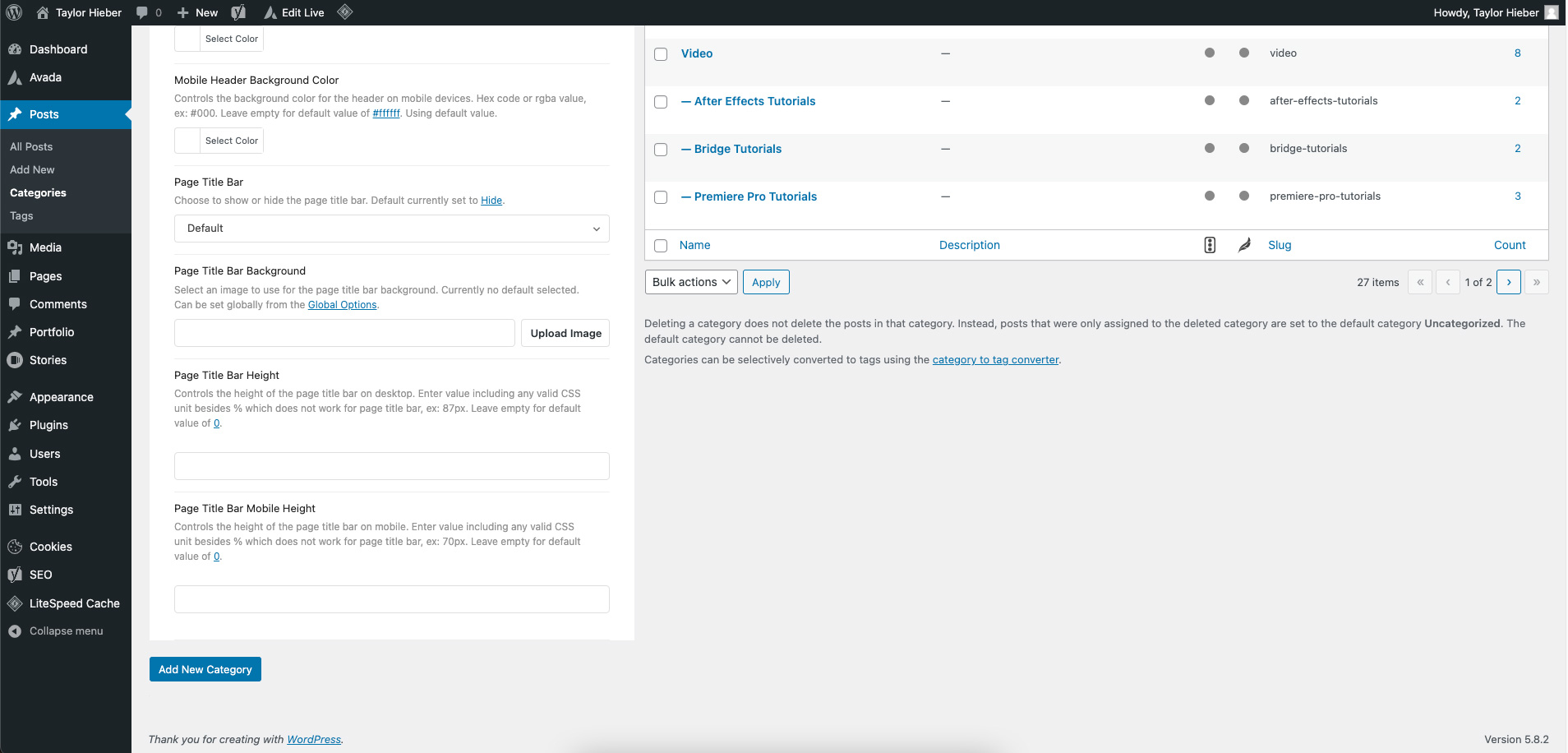
Task: Tick the Bridge Tutorials checkbox
Action: click(661, 150)
